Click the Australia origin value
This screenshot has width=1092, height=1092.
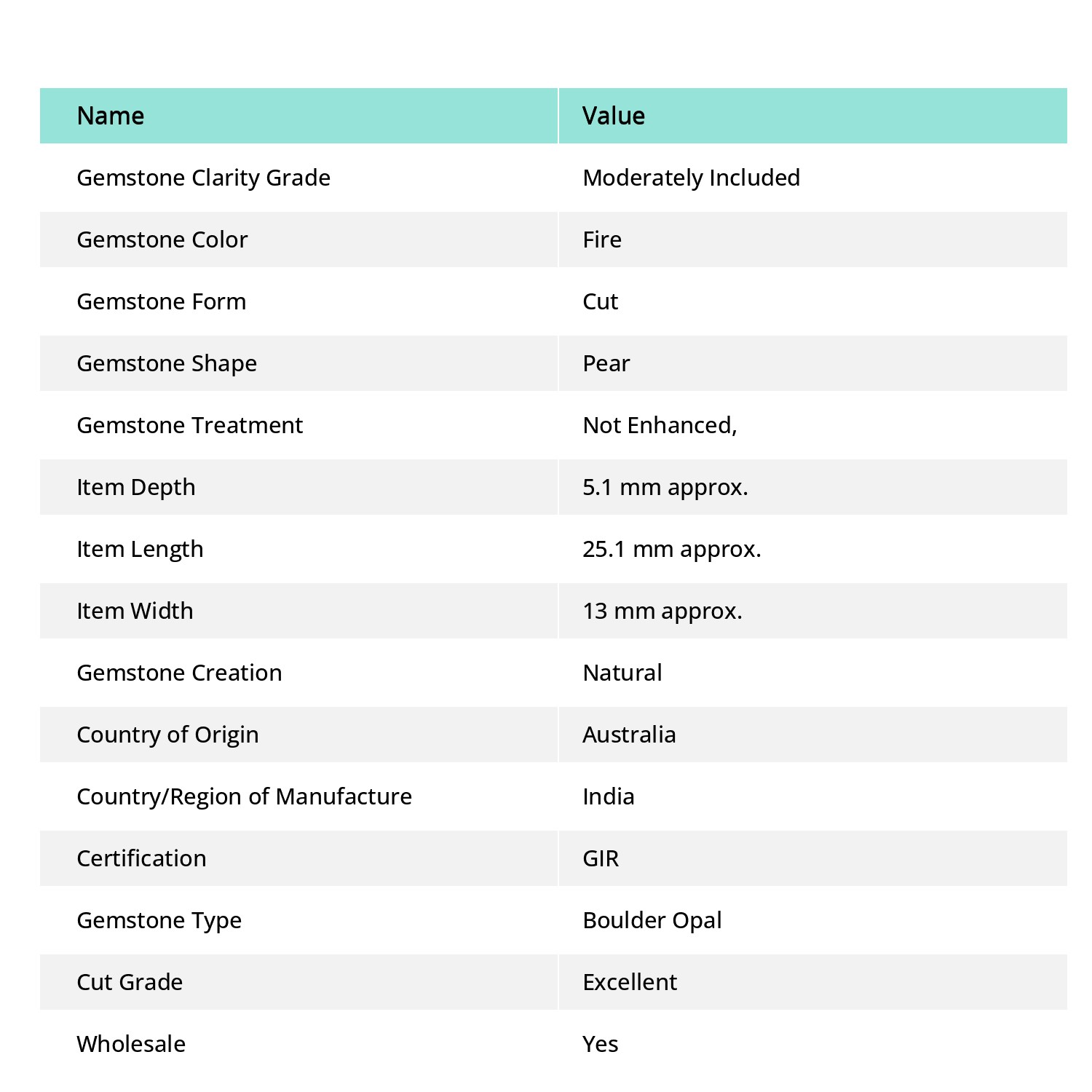pyautogui.click(x=629, y=735)
